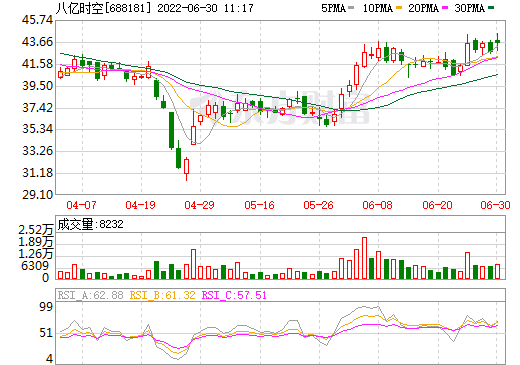Click the 20PMA magenta legend swatch

coord(445,7)
